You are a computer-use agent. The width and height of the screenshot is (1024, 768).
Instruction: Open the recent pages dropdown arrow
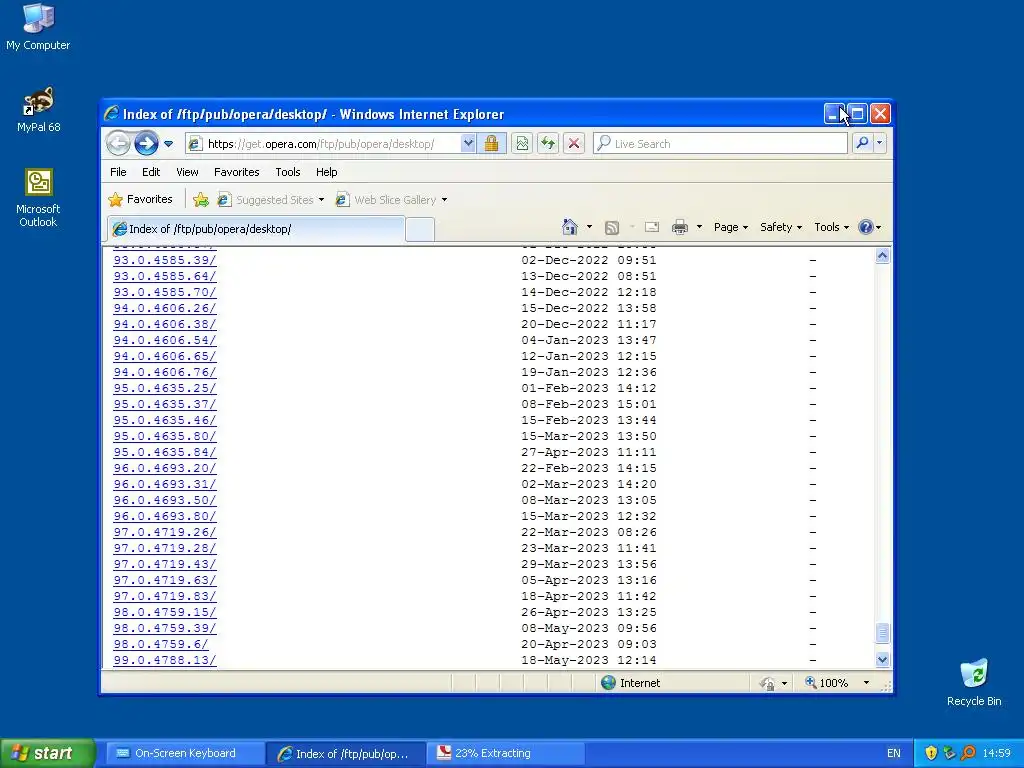[168, 144]
